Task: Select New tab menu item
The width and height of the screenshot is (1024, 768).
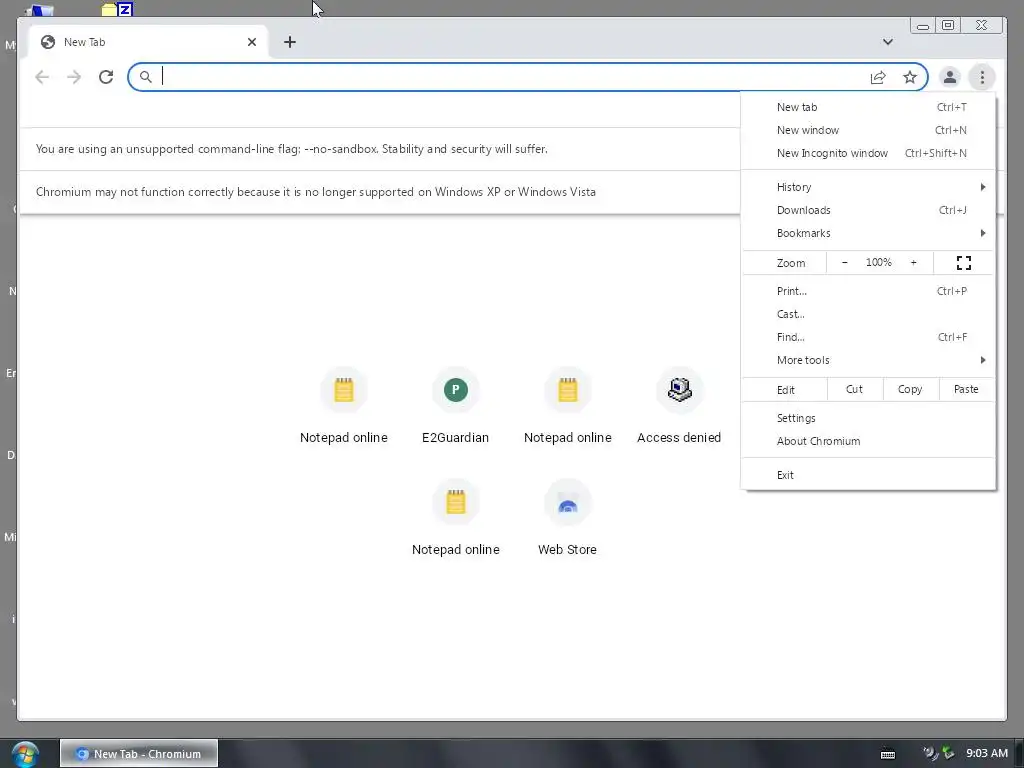Action: (868, 107)
